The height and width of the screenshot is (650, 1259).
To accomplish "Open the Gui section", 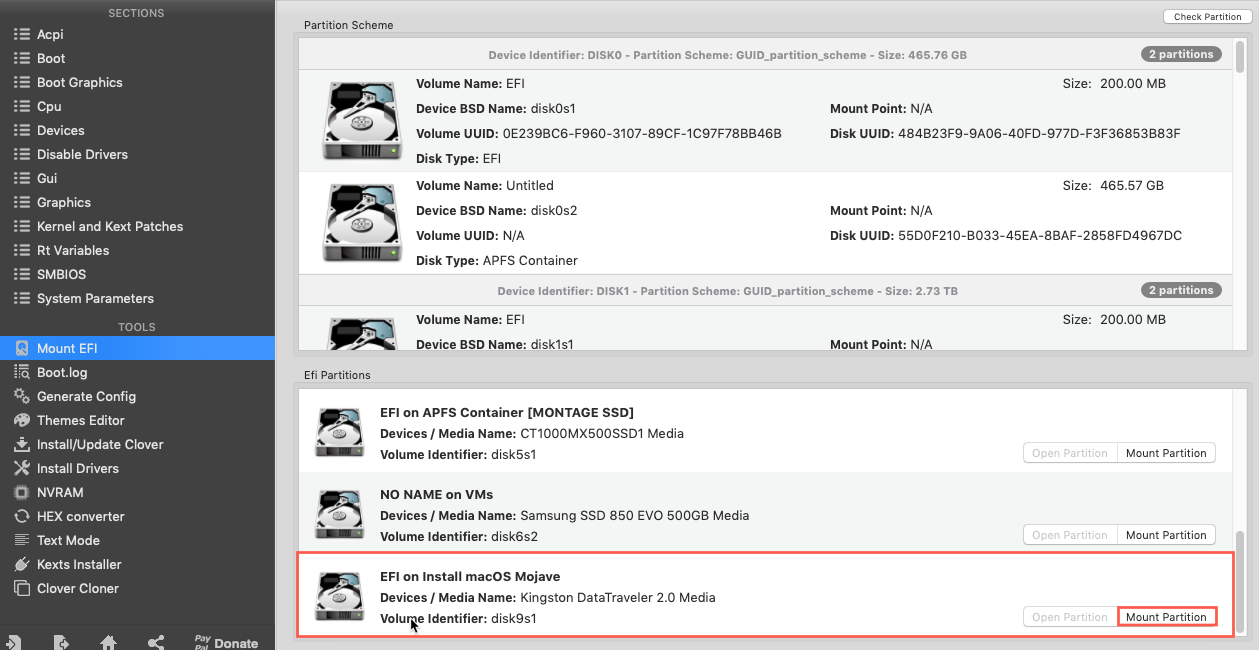I will point(137,178).
